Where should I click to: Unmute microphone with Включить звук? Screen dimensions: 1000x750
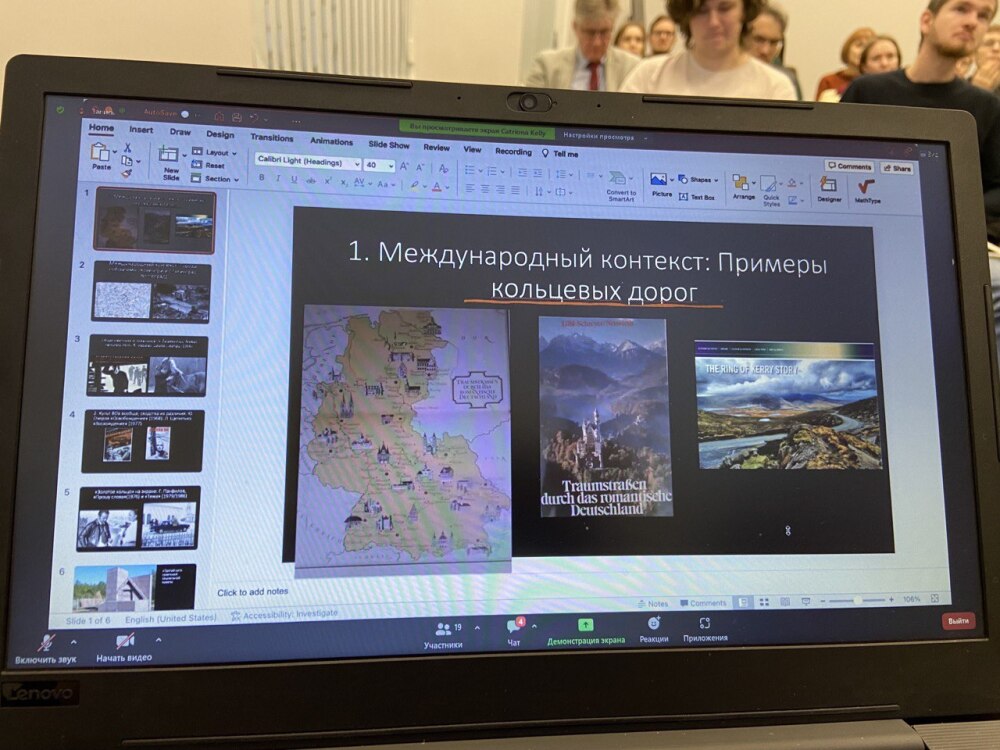pyautogui.click(x=45, y=643)
